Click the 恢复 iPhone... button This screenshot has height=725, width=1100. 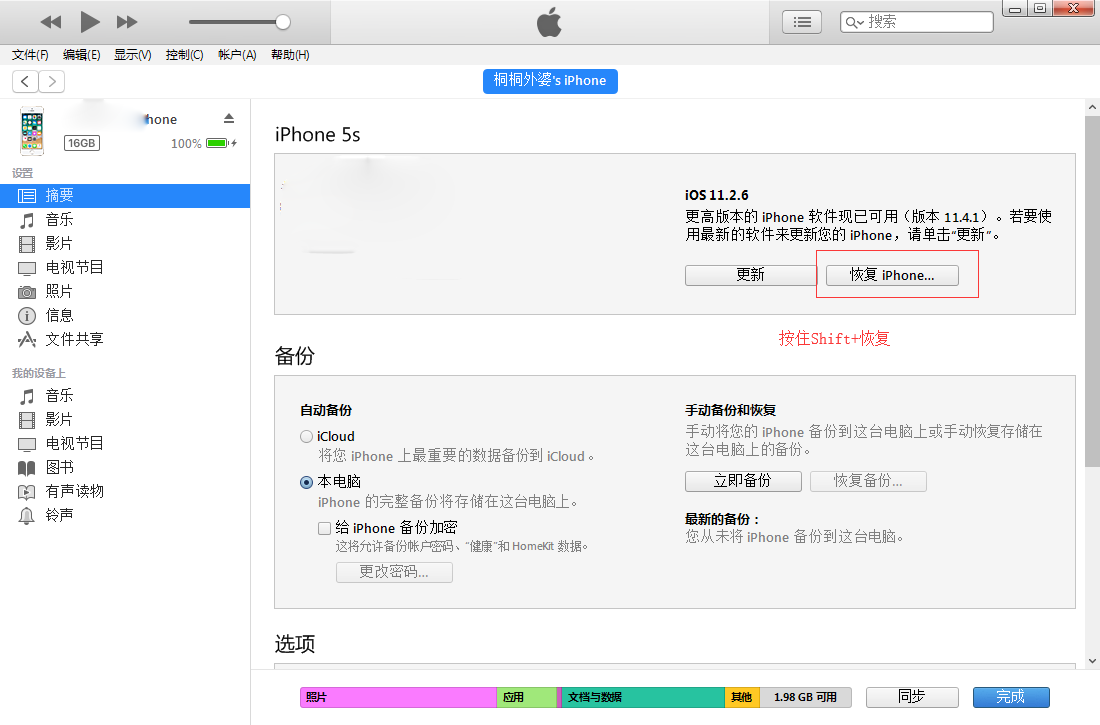point(892,275)
